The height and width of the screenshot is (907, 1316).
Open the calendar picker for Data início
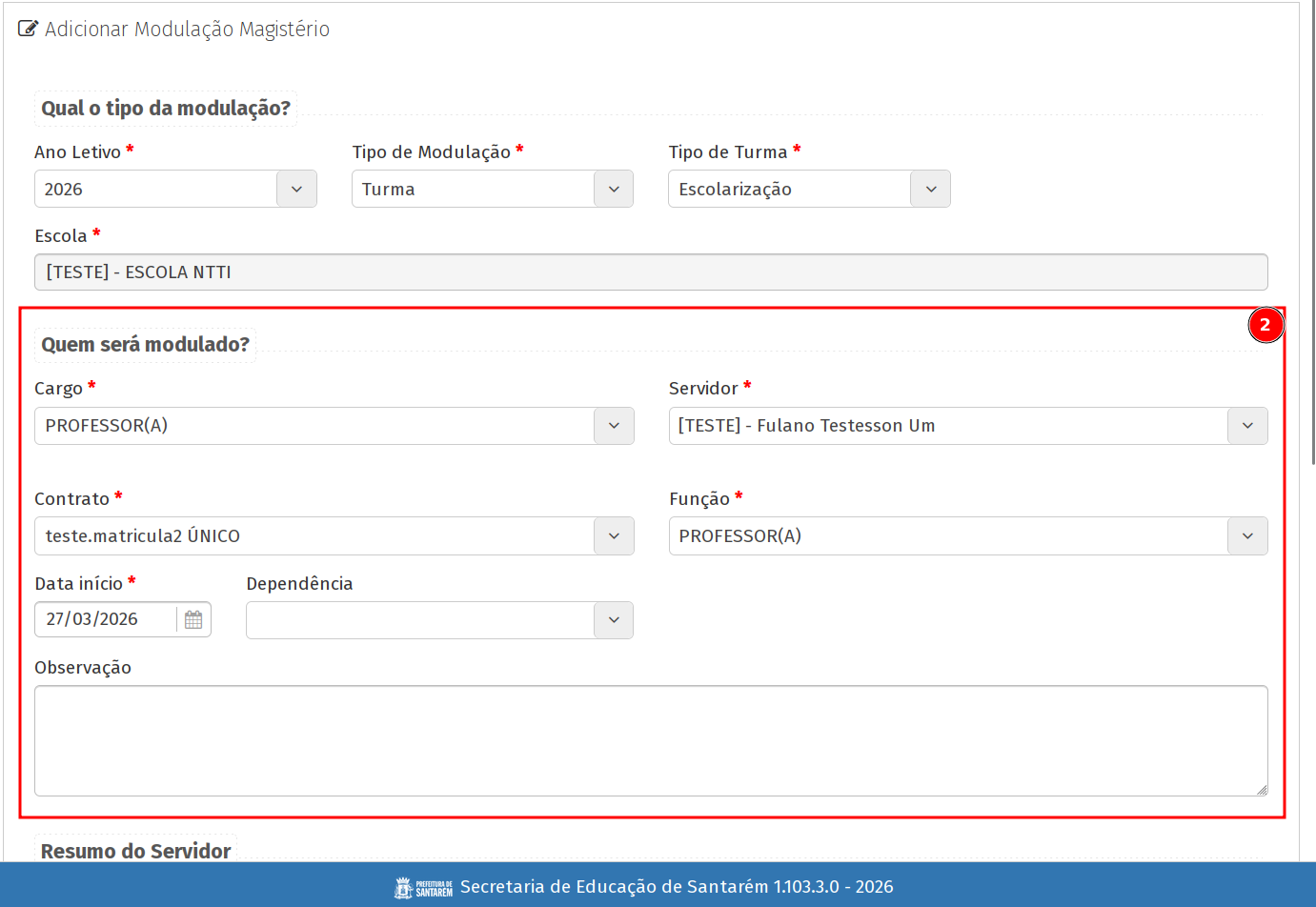click(x=193, y=620)
